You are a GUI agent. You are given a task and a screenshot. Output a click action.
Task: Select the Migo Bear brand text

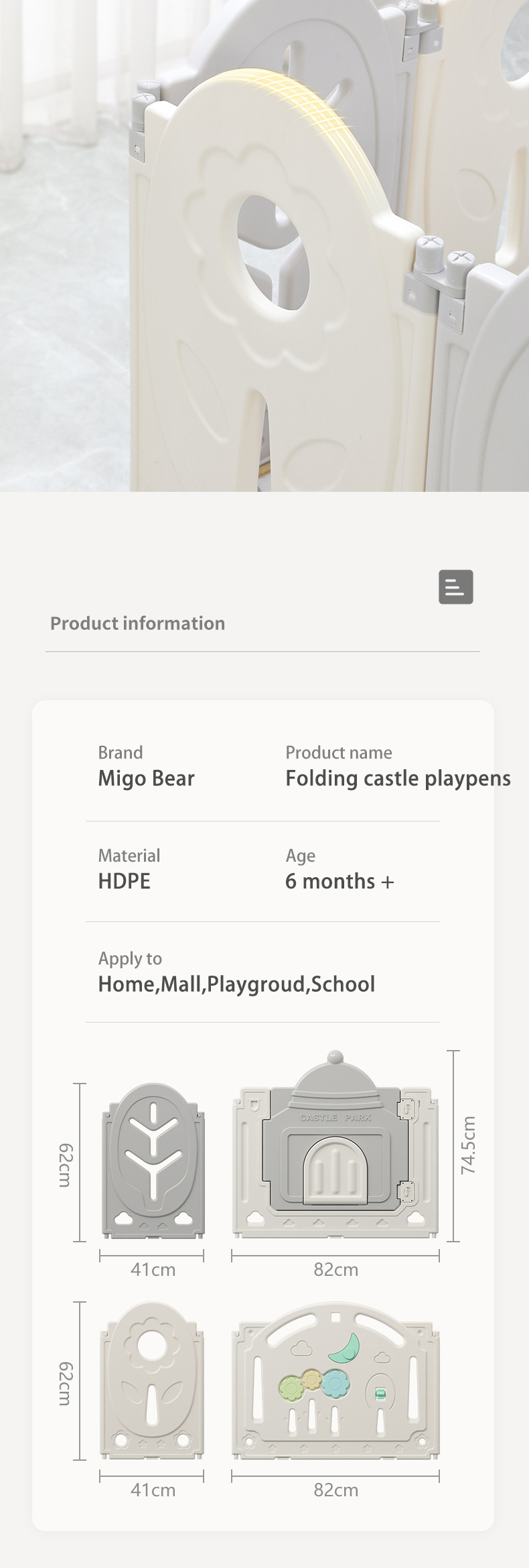146,778
